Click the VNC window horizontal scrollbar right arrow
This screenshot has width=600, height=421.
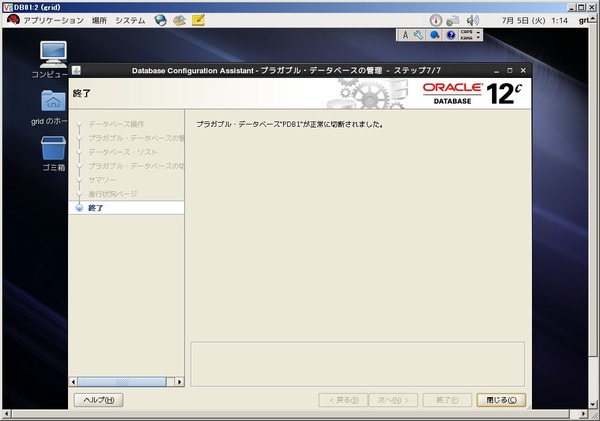(583, 414)
